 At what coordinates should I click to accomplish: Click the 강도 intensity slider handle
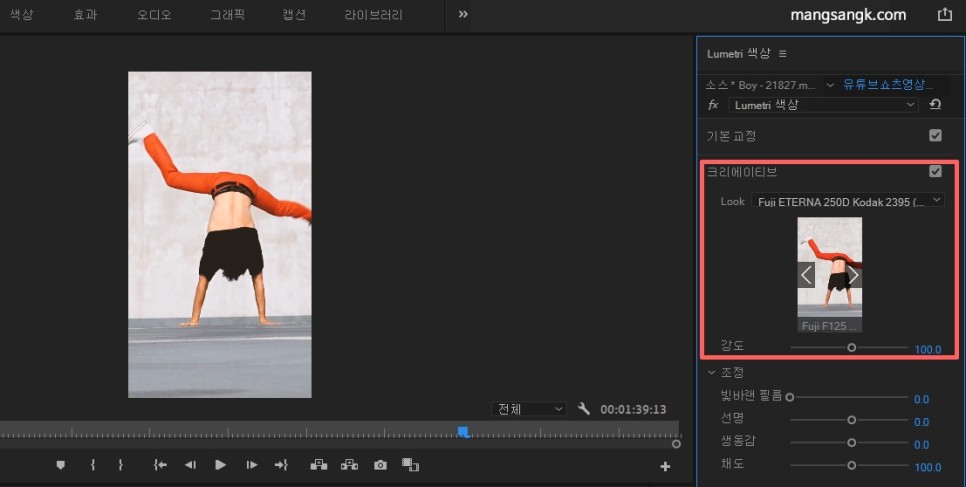pos(851,348)
